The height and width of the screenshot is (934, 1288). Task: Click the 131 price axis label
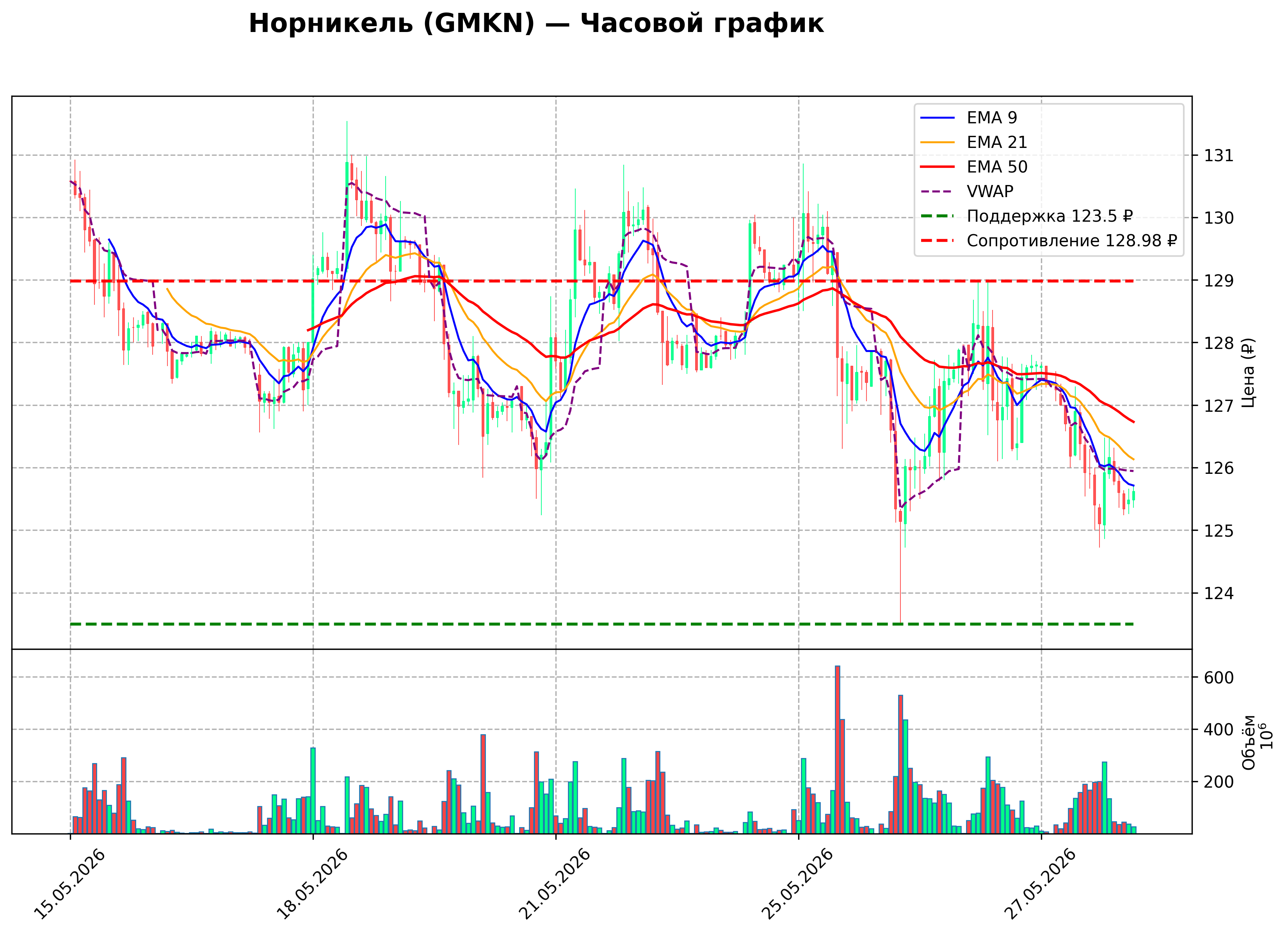click(1219, 156)
